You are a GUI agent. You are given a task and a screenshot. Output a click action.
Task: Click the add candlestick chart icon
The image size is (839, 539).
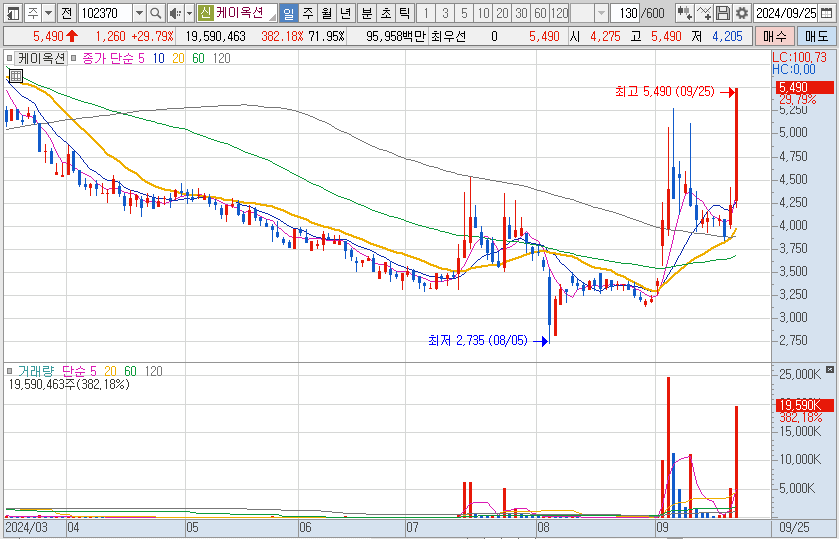[684, 13]
